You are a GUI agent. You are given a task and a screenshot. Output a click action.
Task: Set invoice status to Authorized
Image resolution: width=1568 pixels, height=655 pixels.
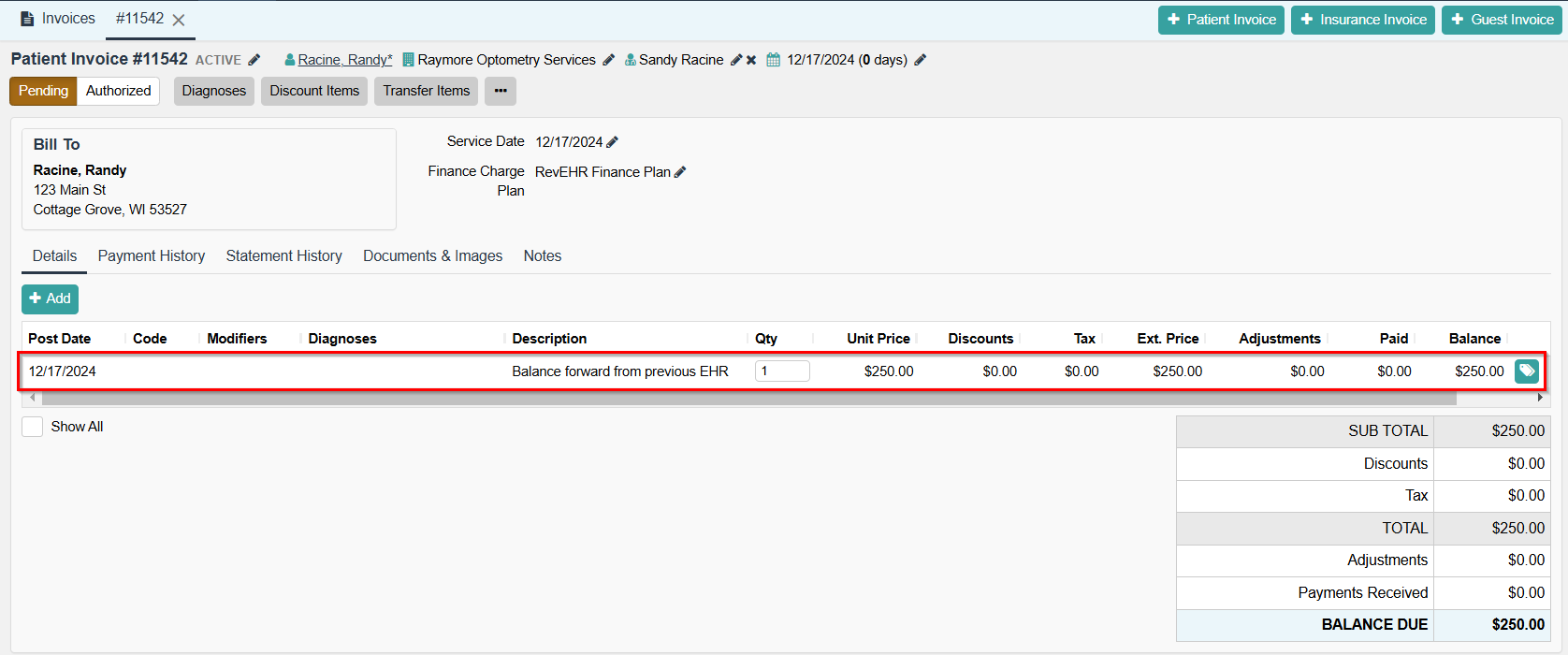[118, 91]
